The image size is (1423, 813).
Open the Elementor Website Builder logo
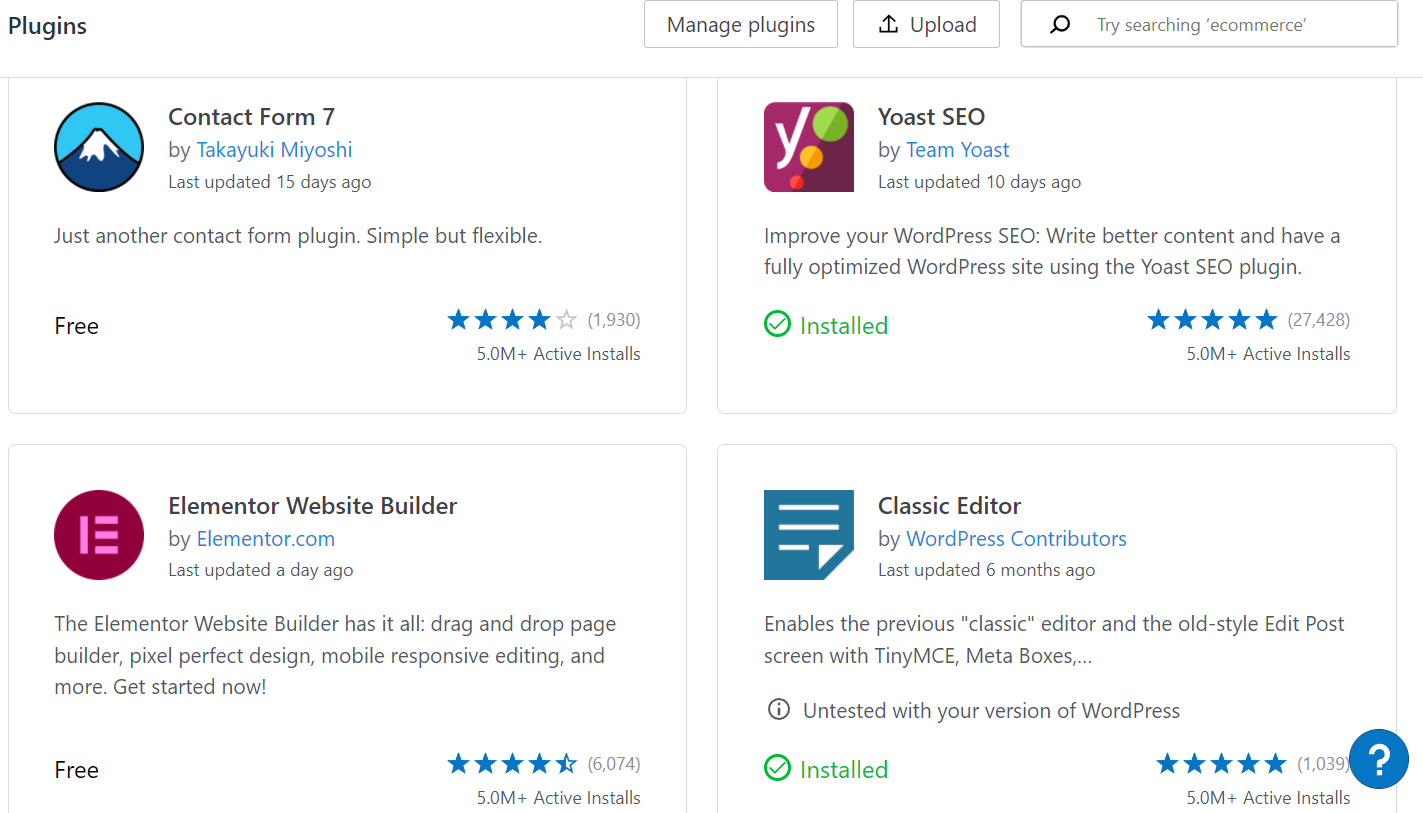(x=99, y=535)
